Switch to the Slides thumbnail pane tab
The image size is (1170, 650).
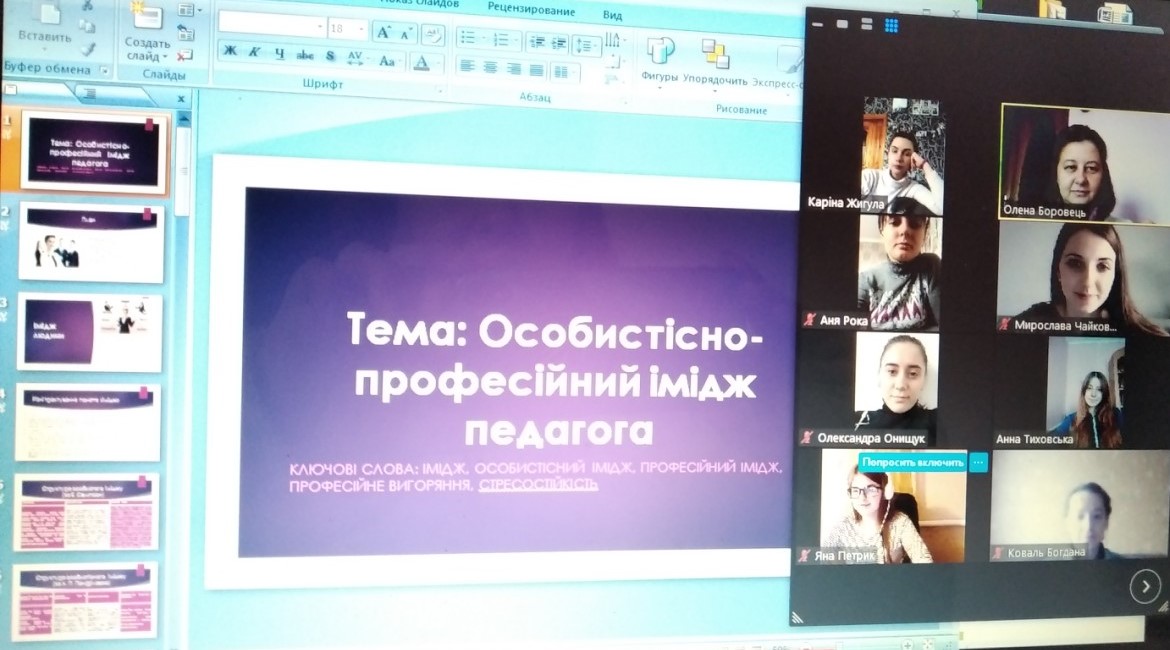tap(34, 91)
